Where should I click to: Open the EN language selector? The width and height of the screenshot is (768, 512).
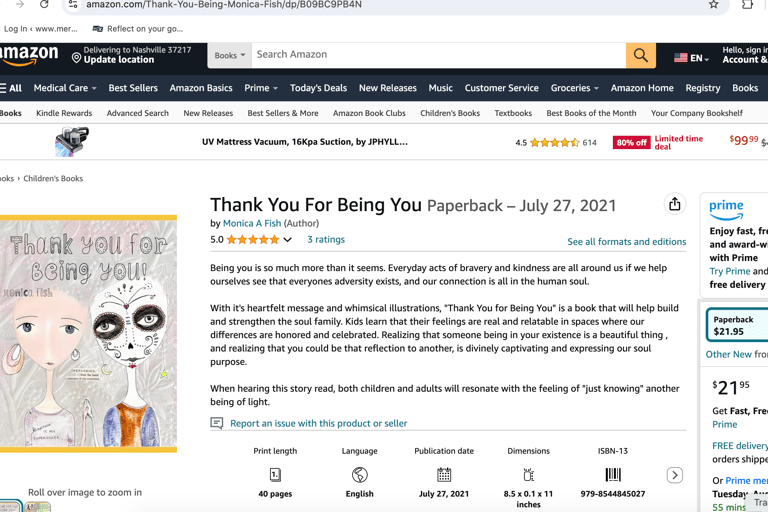690,58
